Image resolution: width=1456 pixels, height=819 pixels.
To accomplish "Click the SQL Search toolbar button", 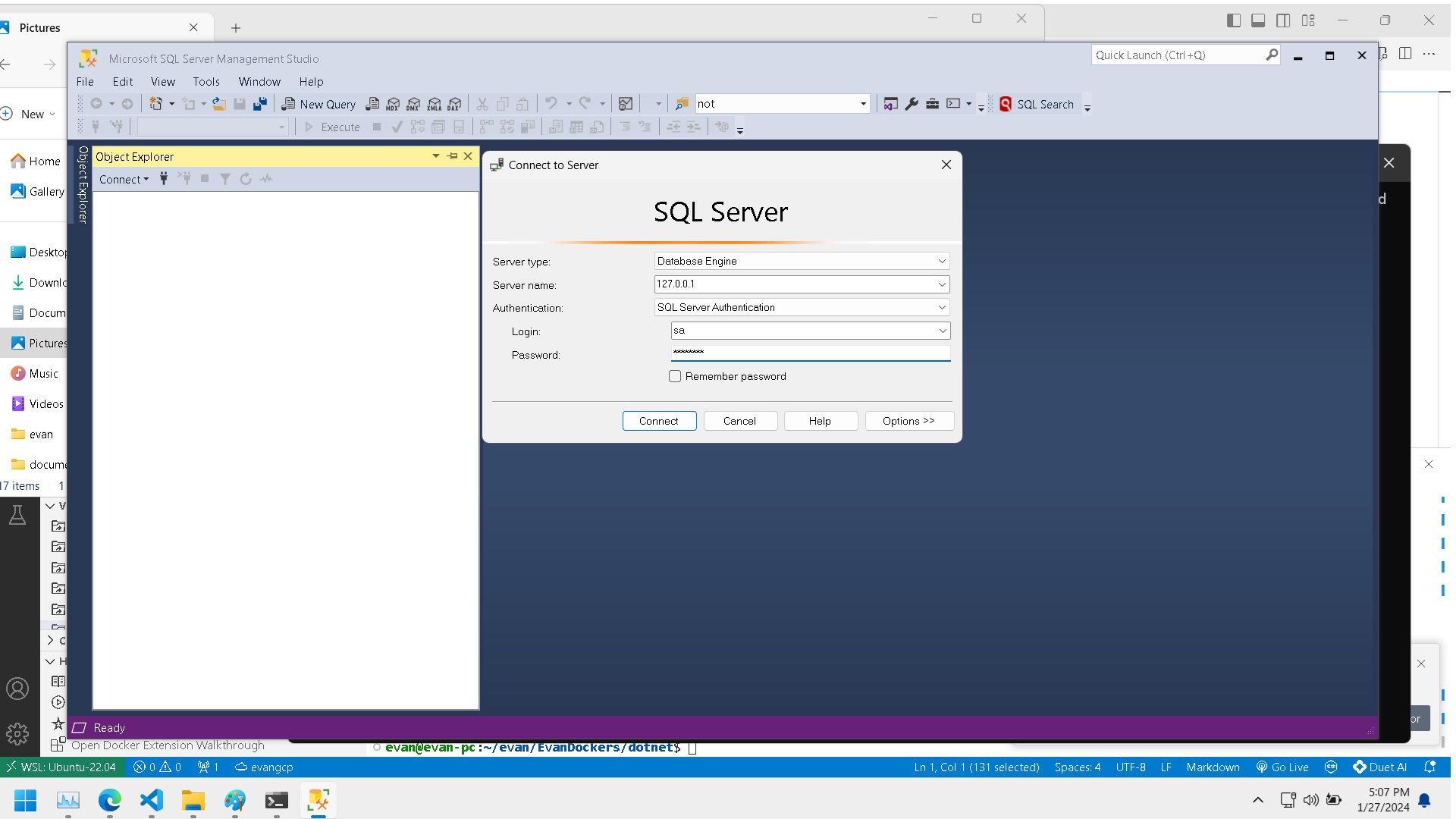I will click(x=1037, y=104).
